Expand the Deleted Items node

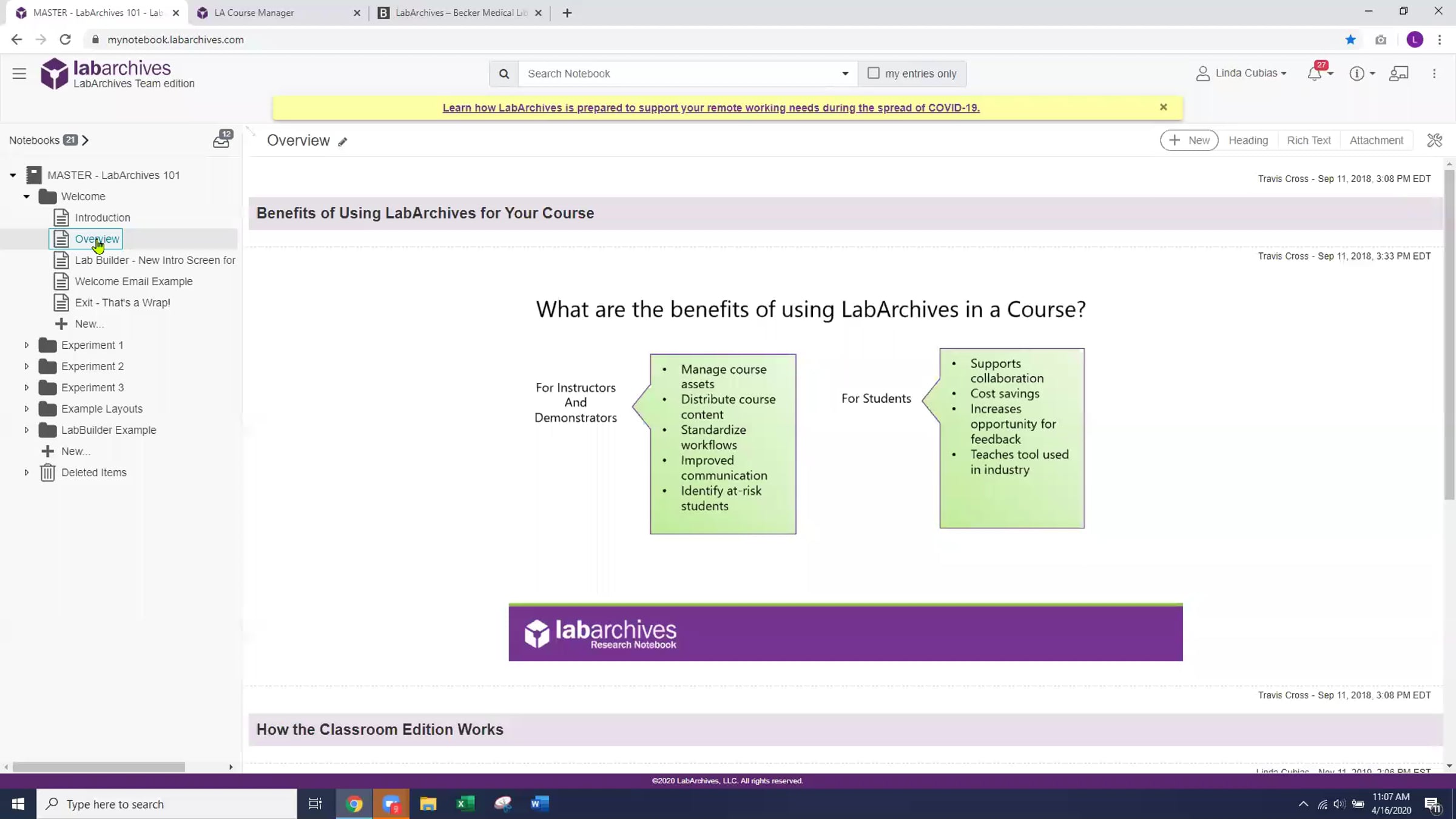27,473
